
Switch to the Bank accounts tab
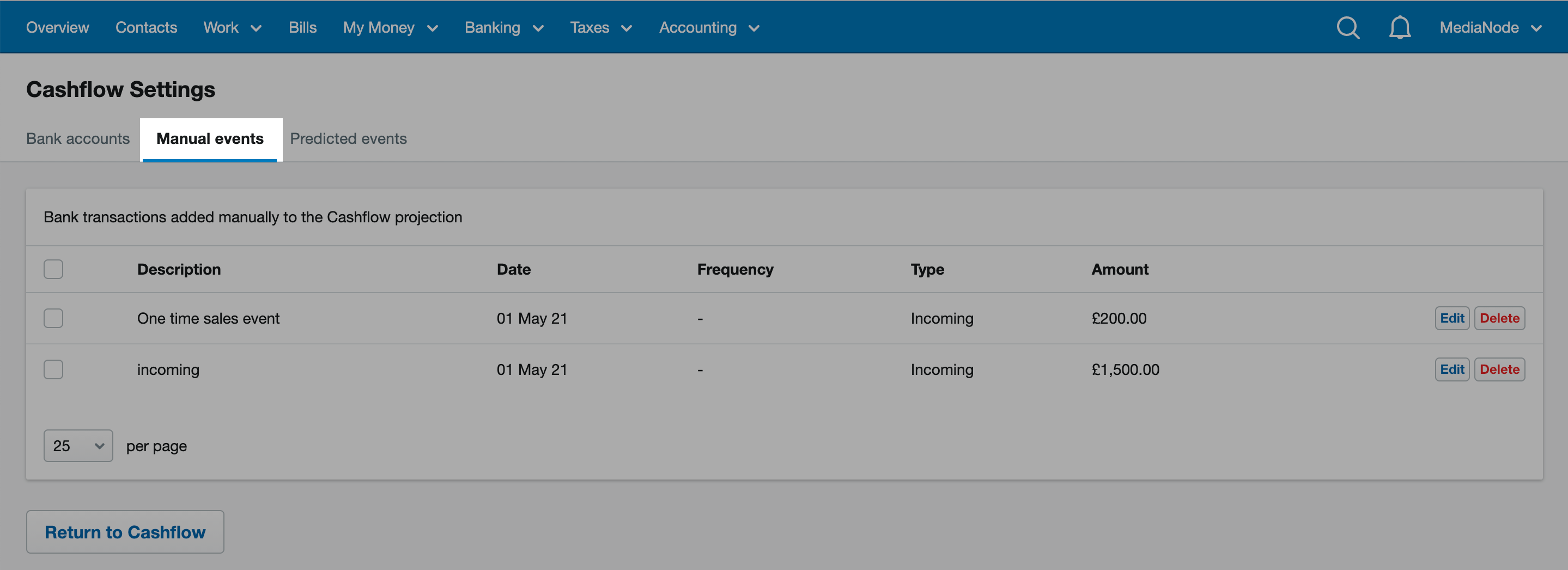point(78,139)
